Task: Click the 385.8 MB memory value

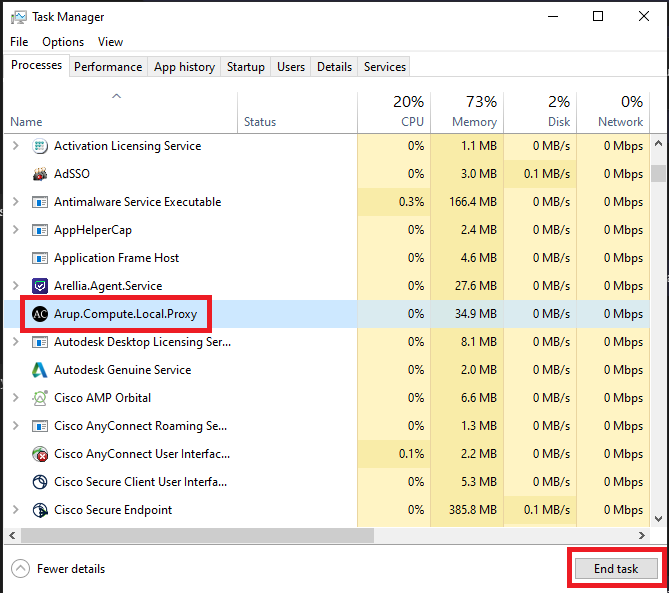Action: coord(473,510)
